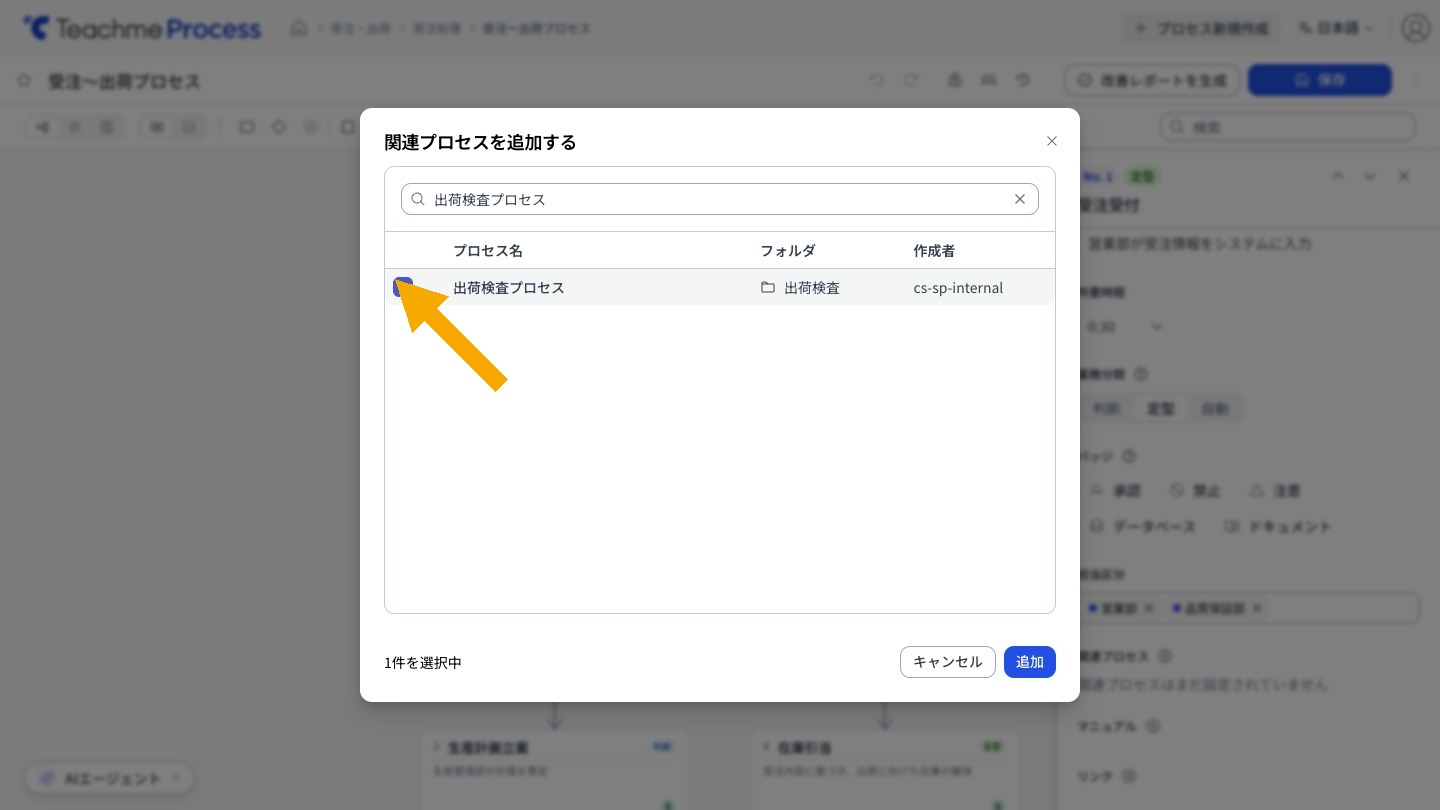Toggle the checkbox for 出荷検査プロセス row
Image resolution: width=1440 pixels, height=810 pixels.
pyautogui.click(x=403, y=287)
